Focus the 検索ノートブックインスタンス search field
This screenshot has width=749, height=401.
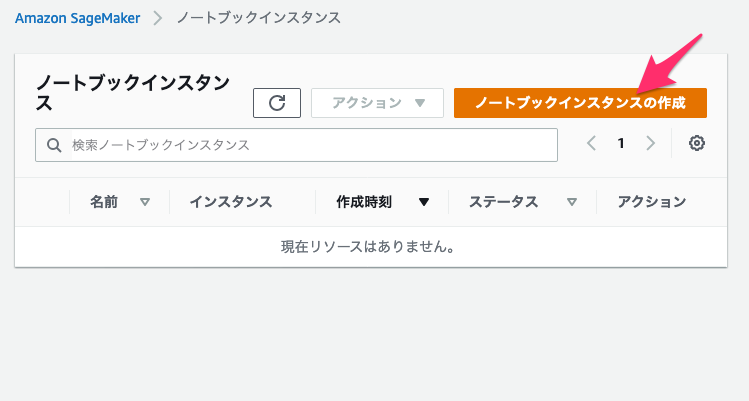tap(296, 145)
